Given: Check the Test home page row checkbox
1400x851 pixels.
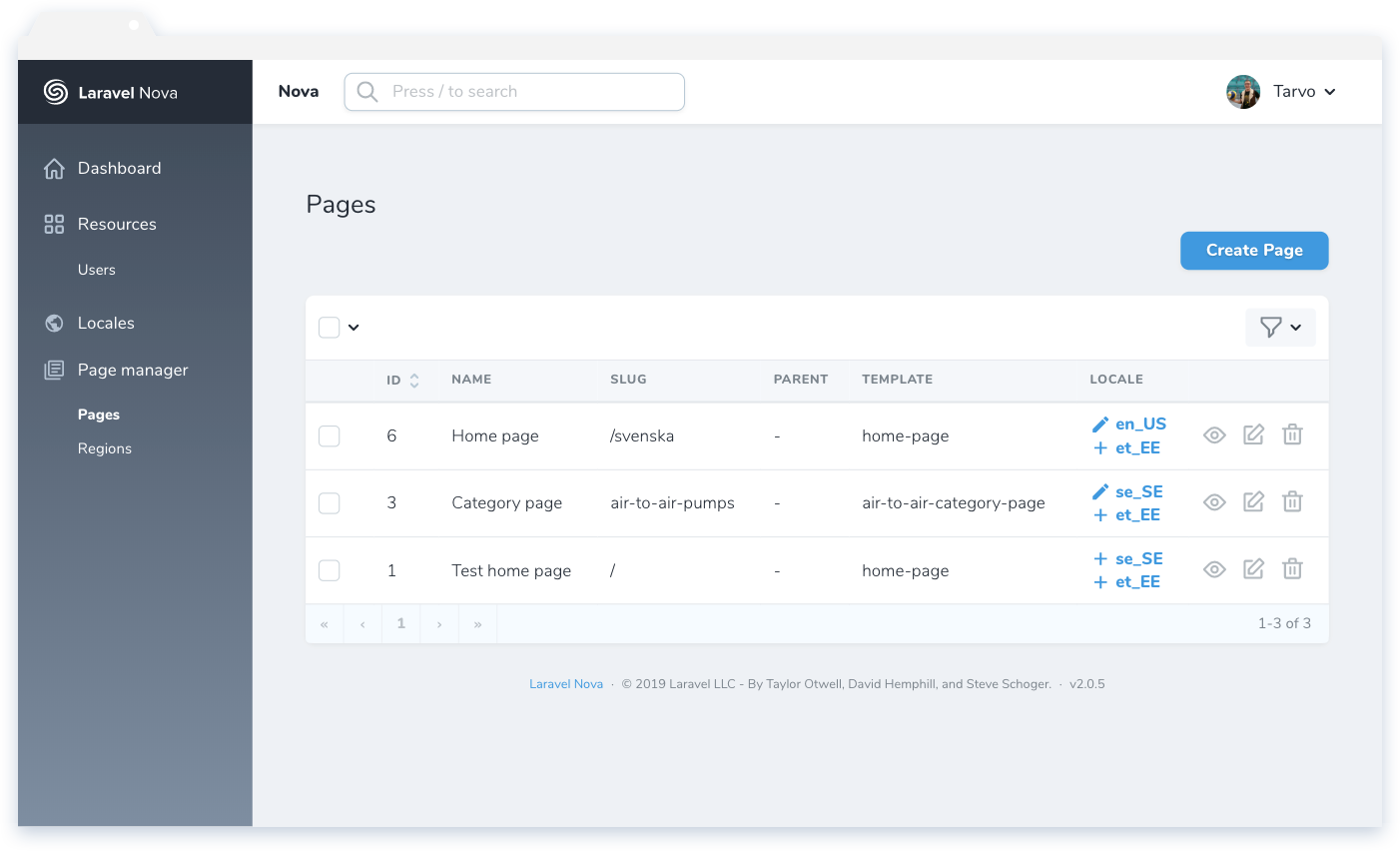Looking at the screenshot, I should 330,570.
